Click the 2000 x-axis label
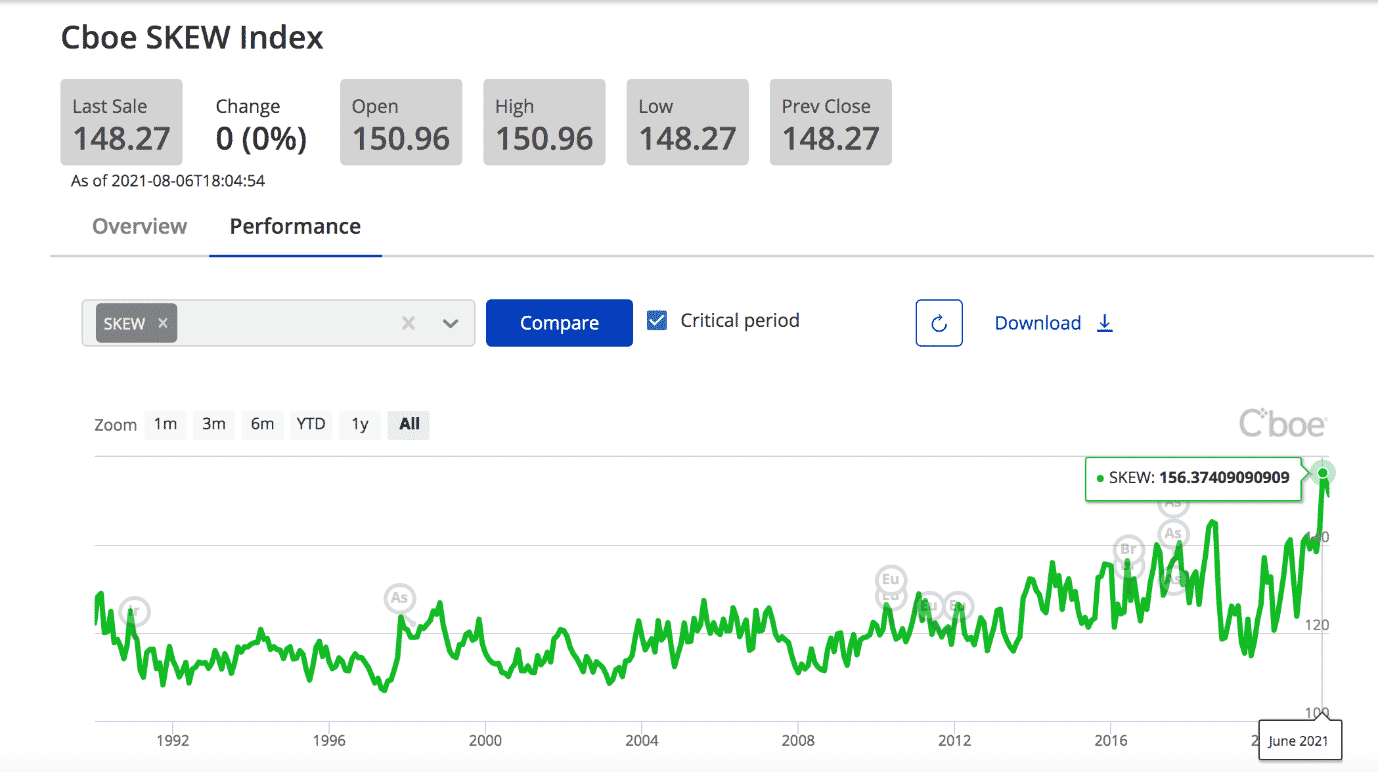 click(485, 740)
